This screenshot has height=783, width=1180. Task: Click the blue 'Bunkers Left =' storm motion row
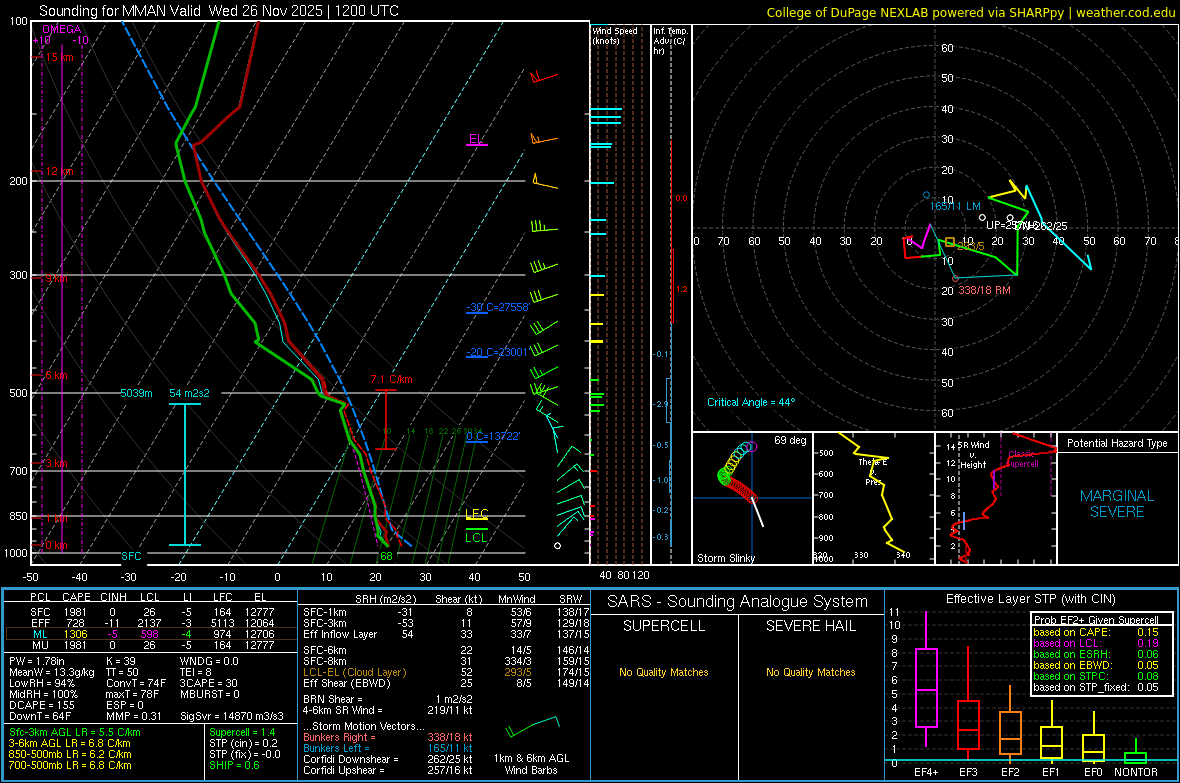pyautogui.click(x=388, y=748)
